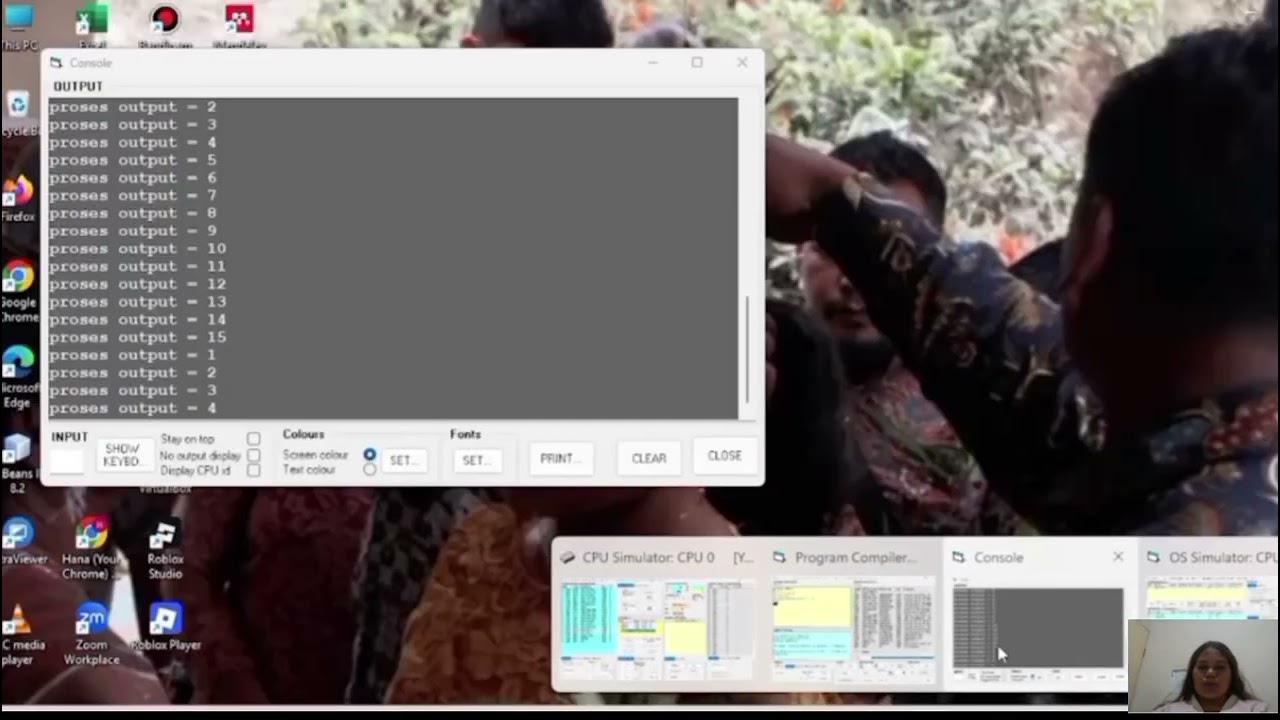Click the Console INPUT field

(67, 460)
